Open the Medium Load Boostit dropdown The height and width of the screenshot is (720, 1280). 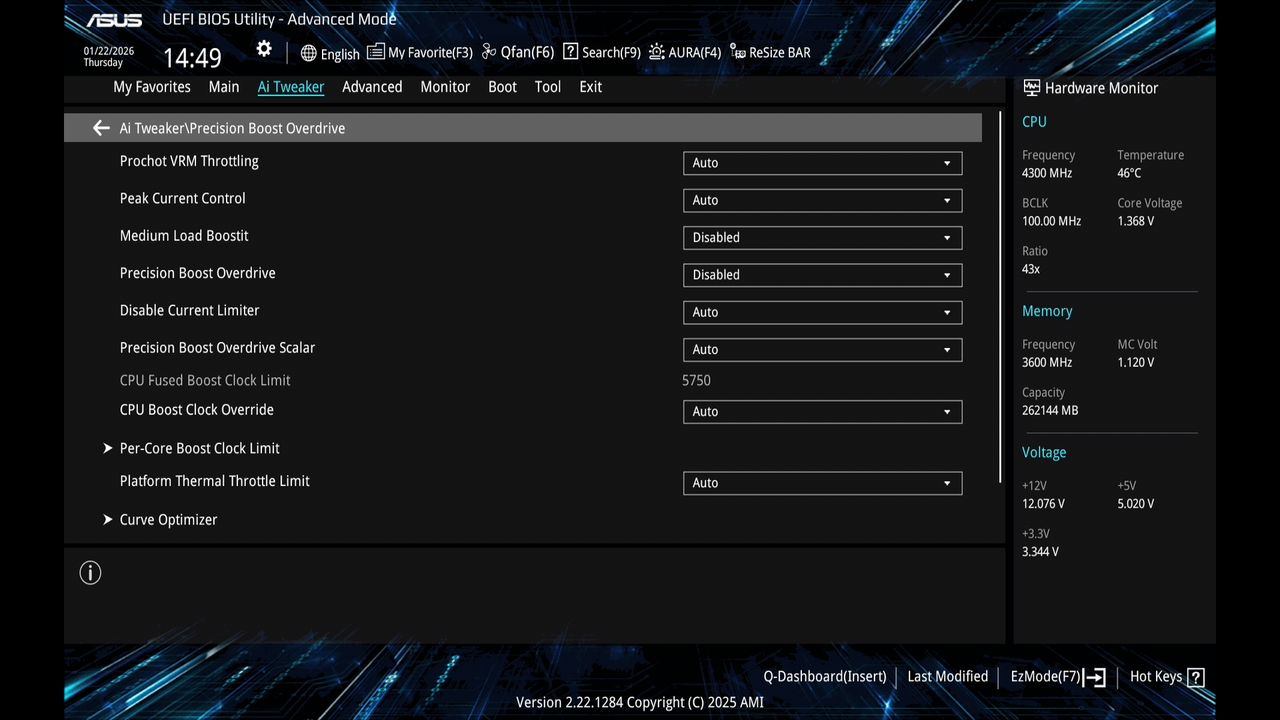click(822, 237)
